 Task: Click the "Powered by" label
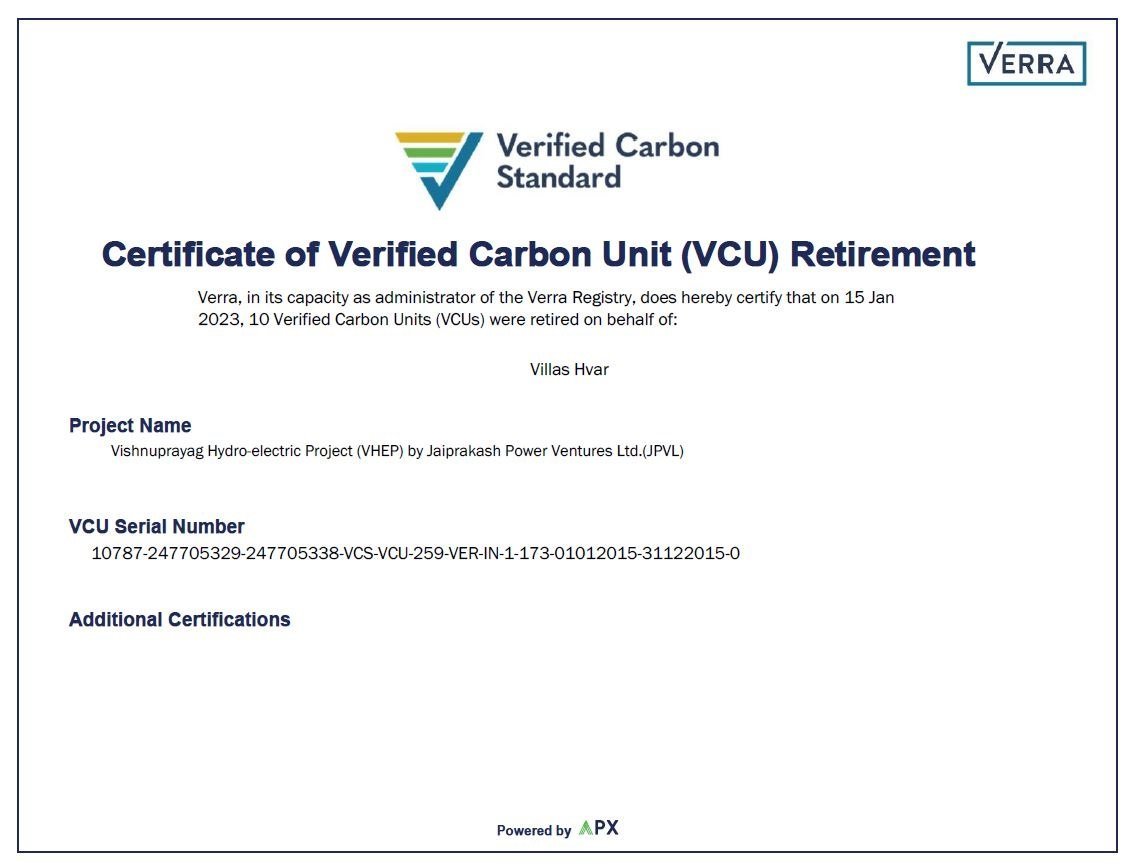(x=534, y=830)
